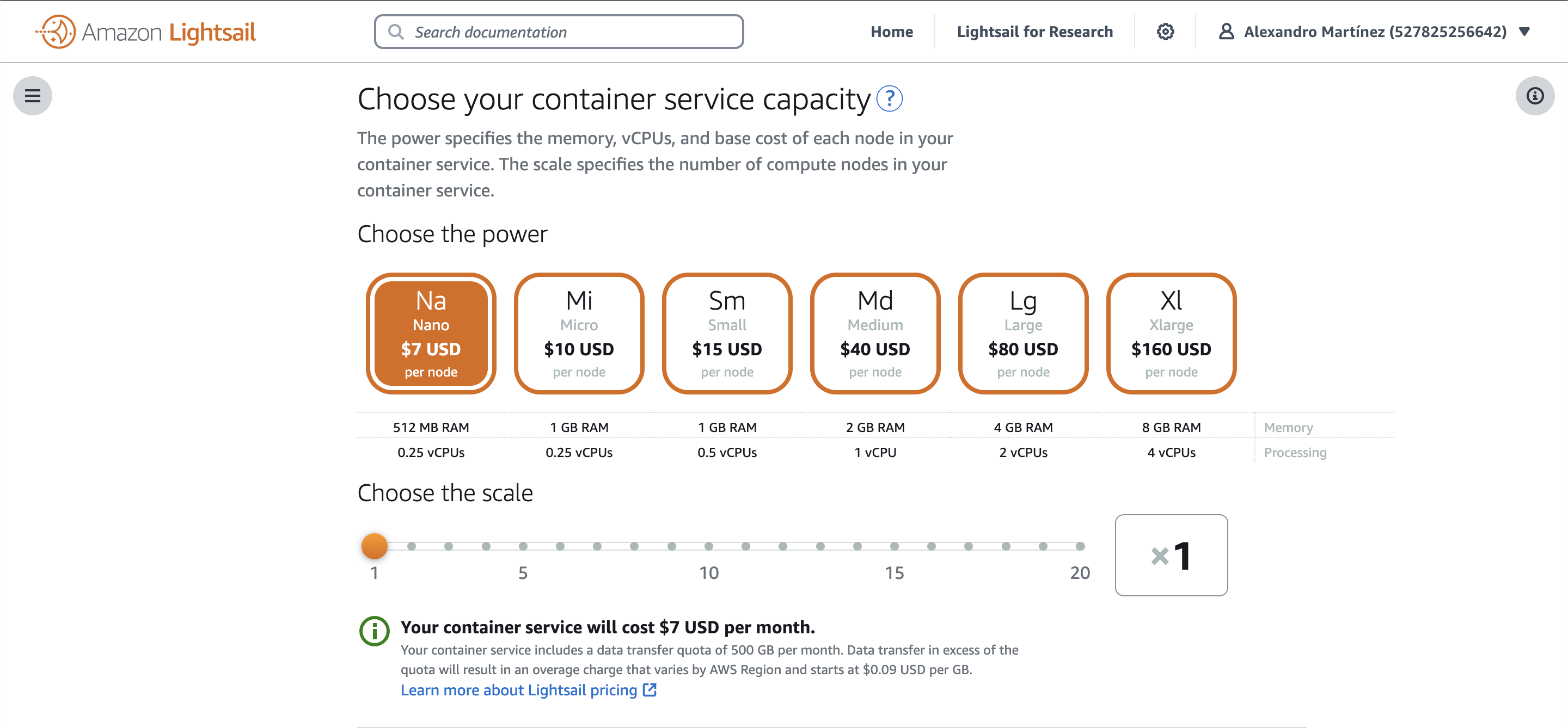Set scale slider to 10 nodes
Viewport: 1568px width, 728px height.
[x=708, y=546]
